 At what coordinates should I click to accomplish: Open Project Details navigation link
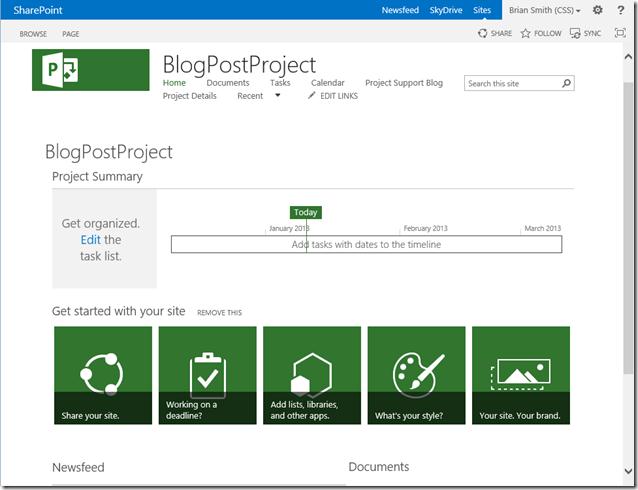pos(190,96)
